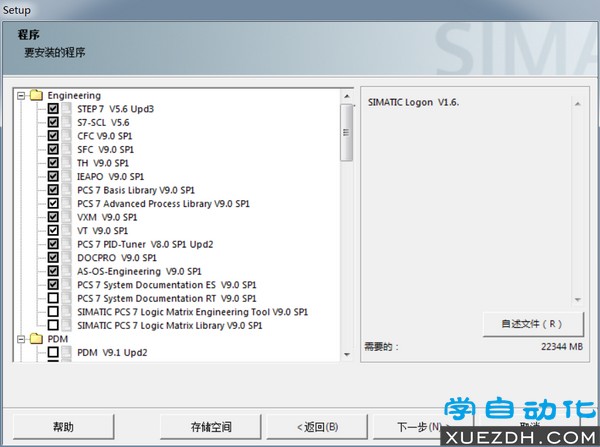The image size is (600, 447).
Task: Click the Engineering folder icon
Action: 36,95
